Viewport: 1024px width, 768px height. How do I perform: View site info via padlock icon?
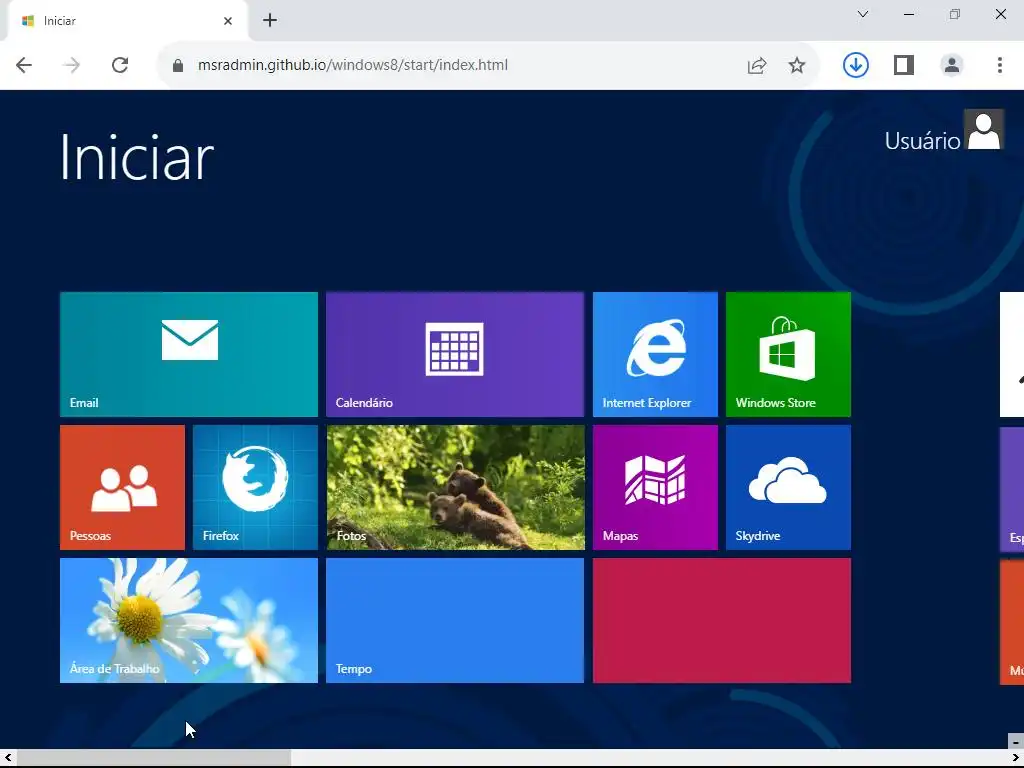pos(178,65)
